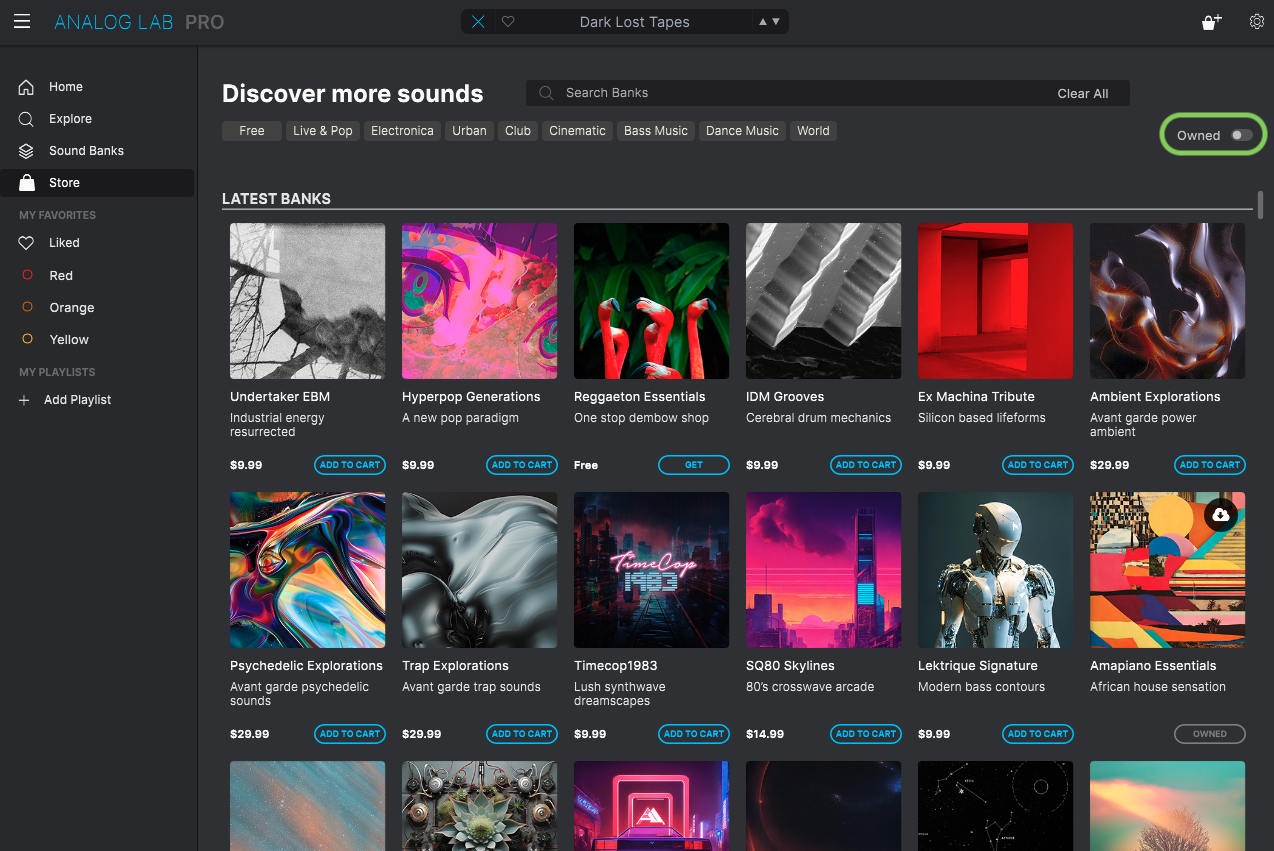Open Hyperpop Generations cover thumbnail
This screenshot has width=1274, height=851.
pyautogui.click(x=480, y=301)
